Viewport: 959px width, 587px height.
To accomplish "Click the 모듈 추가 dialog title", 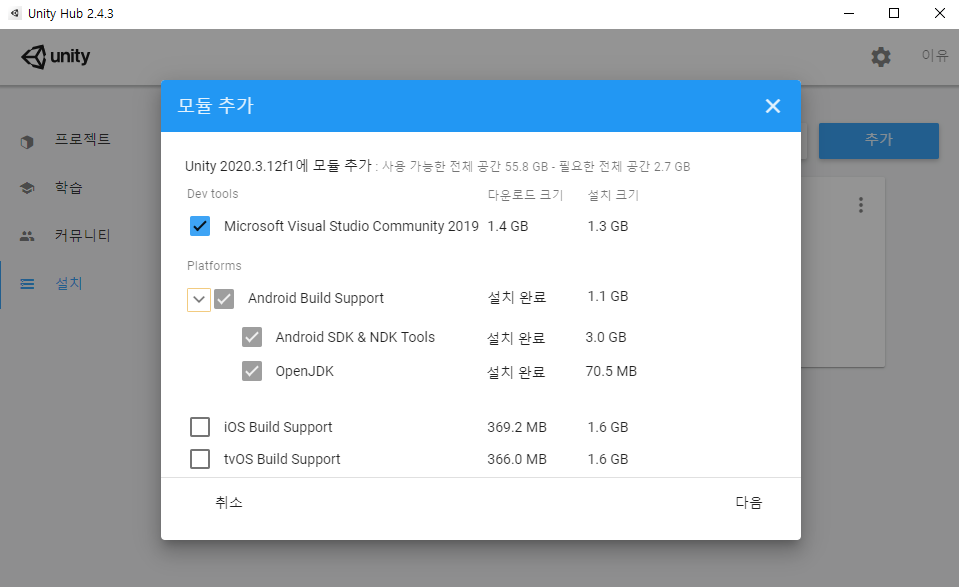I will coord(215,106).
